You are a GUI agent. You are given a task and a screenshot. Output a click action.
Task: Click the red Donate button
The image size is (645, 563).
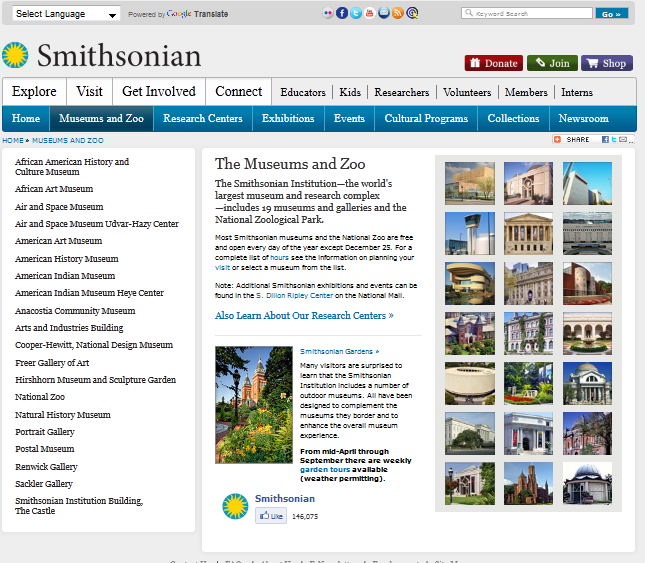click(494, 63)
